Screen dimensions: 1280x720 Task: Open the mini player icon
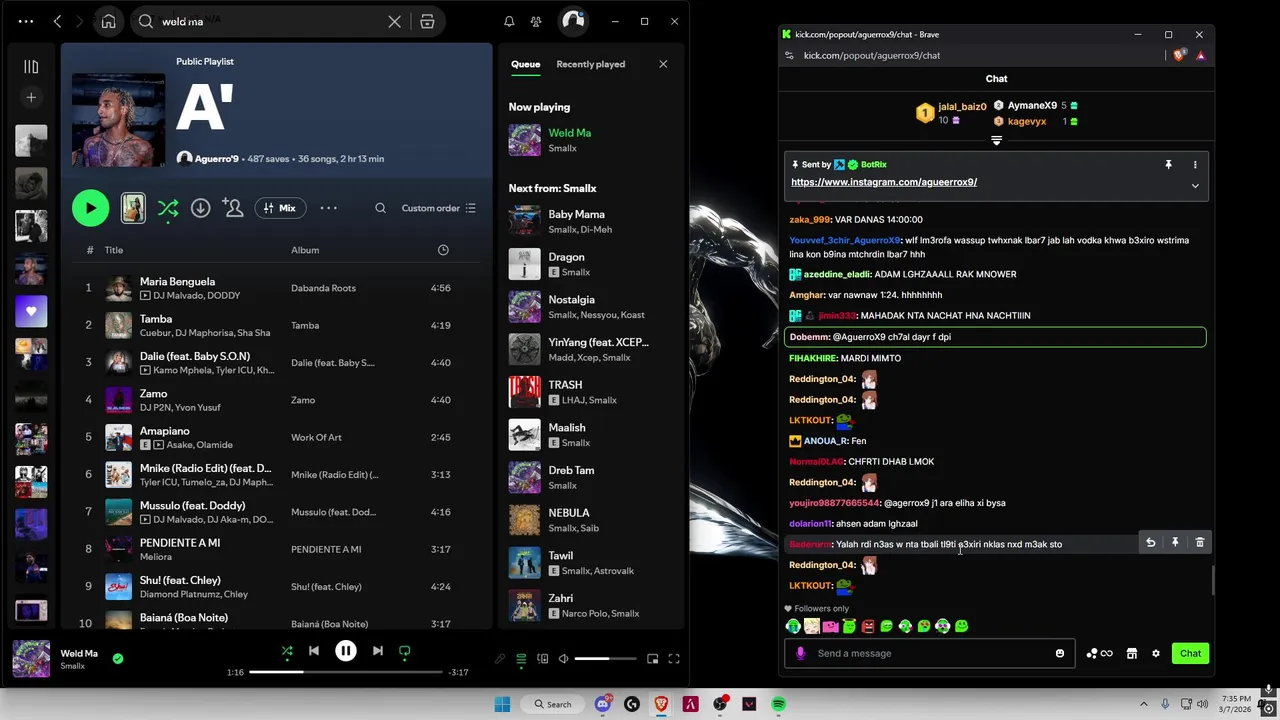click(652, 659)
